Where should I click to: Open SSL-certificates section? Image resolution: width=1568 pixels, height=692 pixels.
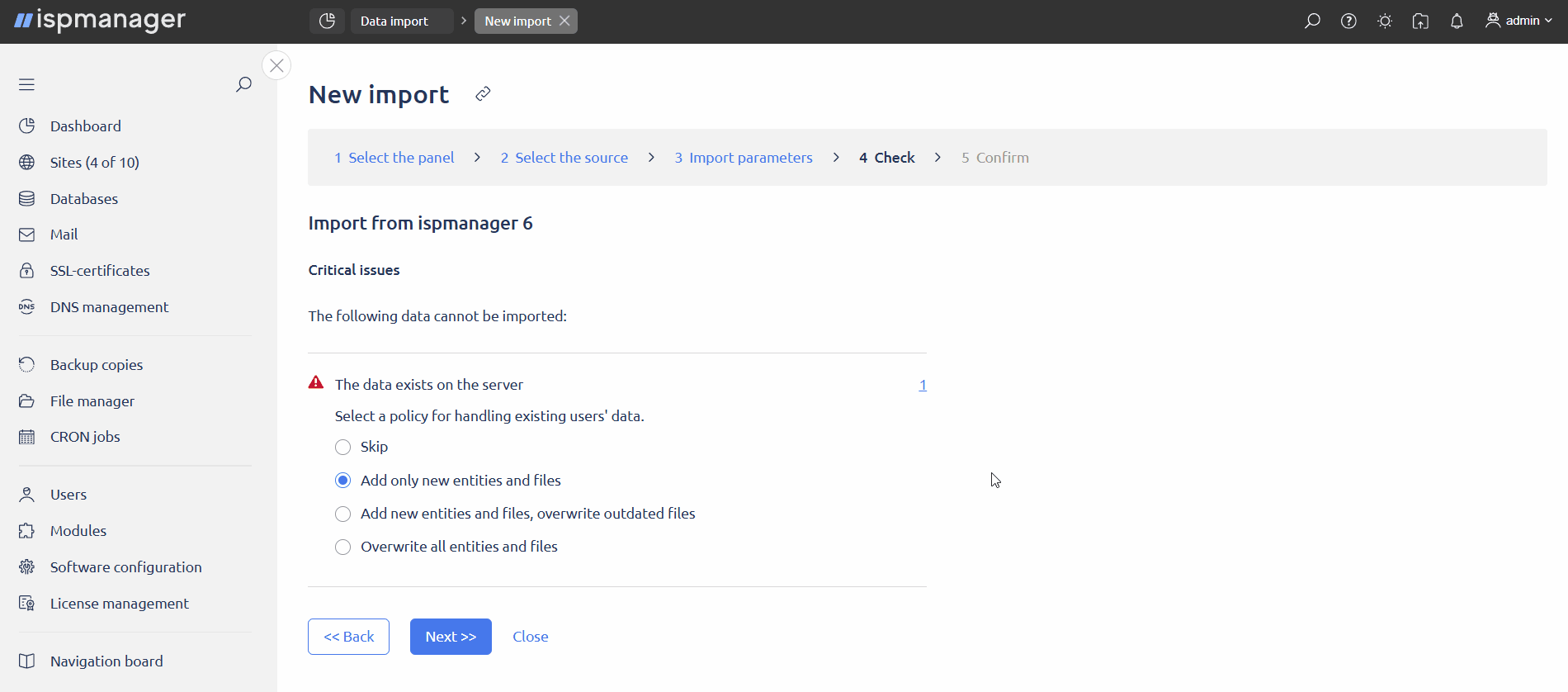100,271
